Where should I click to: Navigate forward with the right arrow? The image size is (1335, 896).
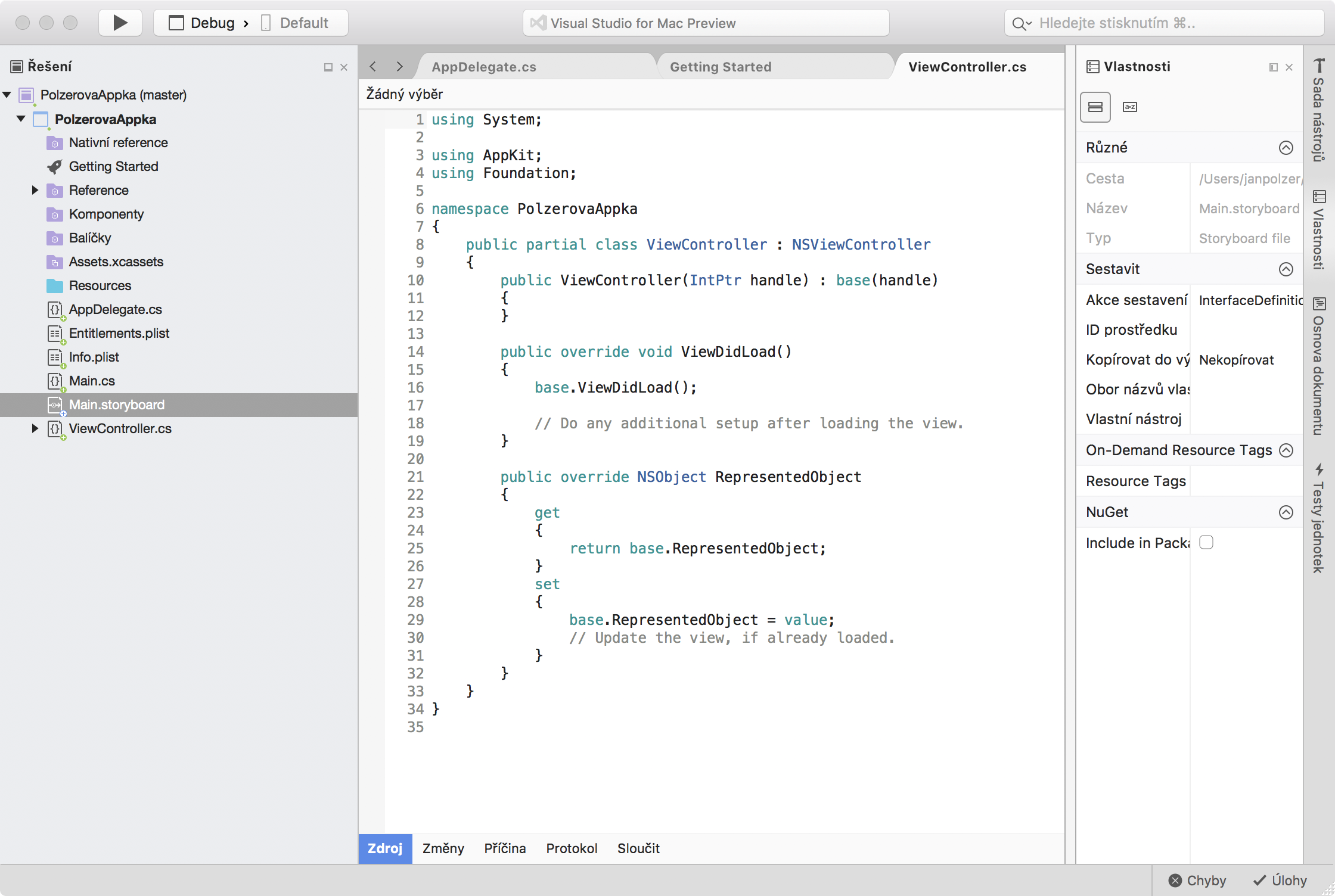399,66
